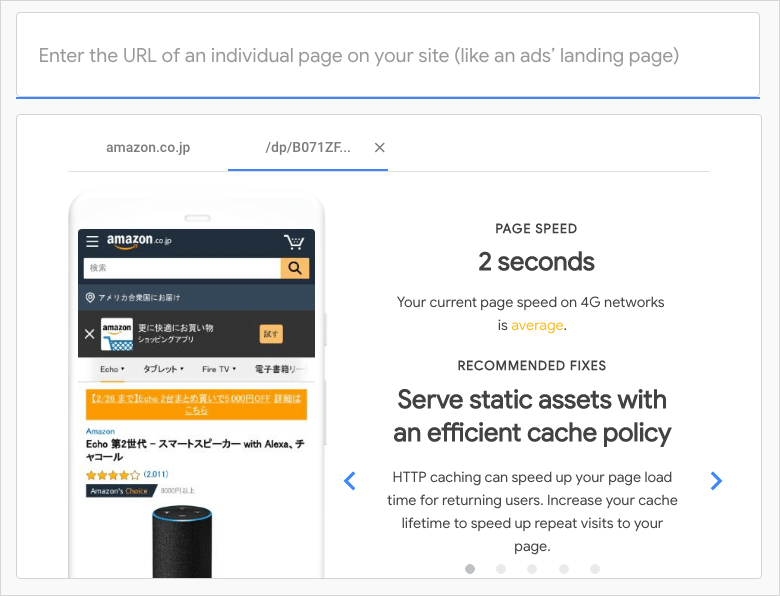The width and height of the screenshot is (780, 596).
Task: Expand the タブレット dropdown
Action: (x=164, y=369)
